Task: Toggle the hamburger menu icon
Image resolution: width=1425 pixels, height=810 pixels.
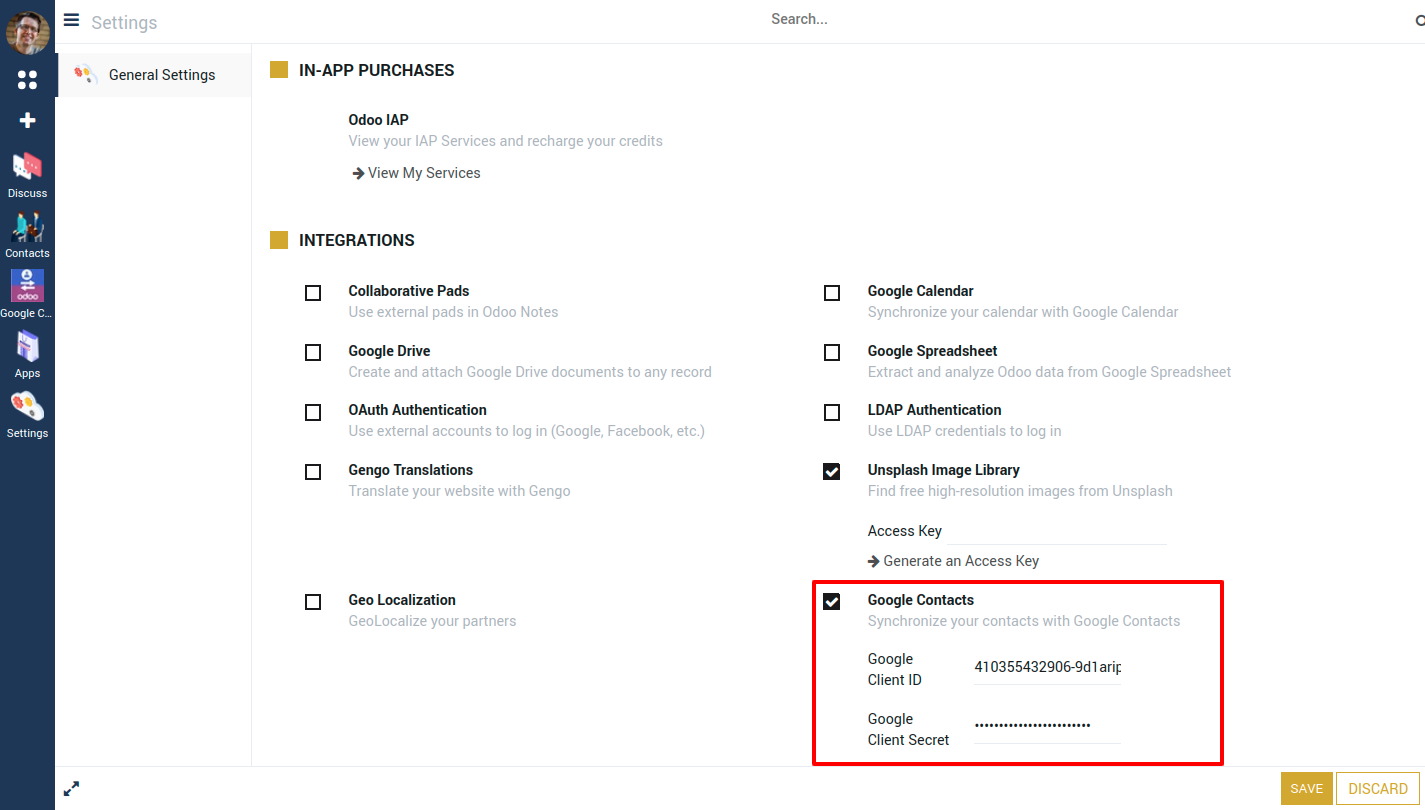Action: [71, 20]
